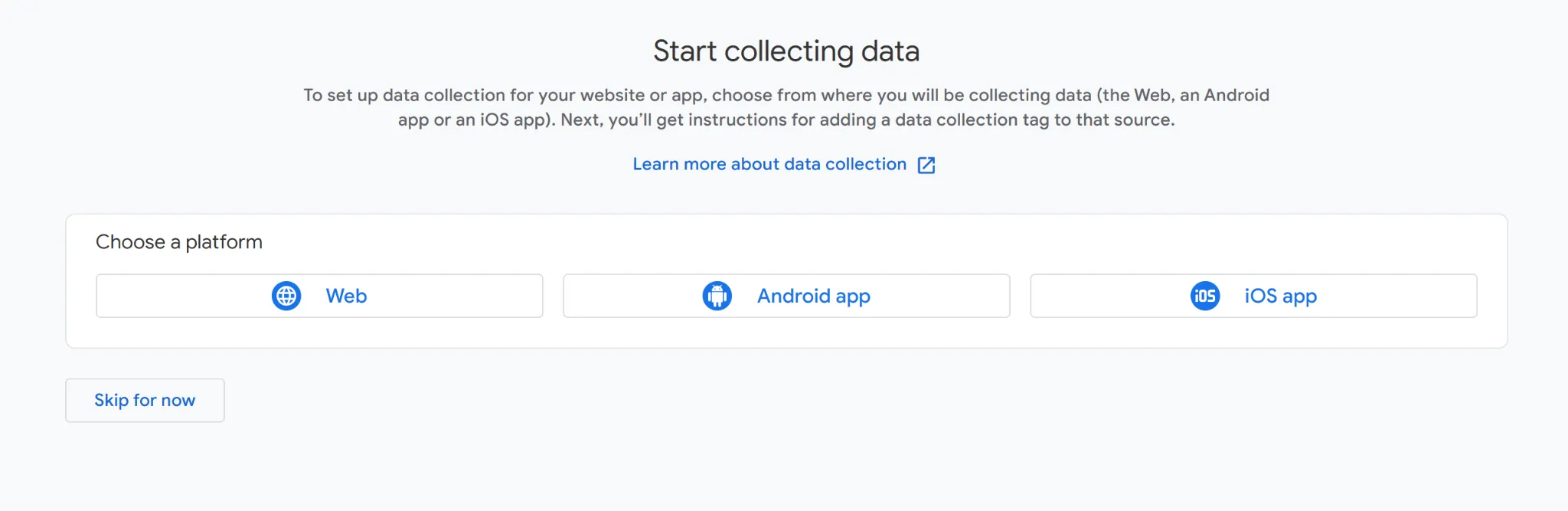Click the round iOS badge icon
The height and width of the screenshot is (511, 1568).
(x=1205, y=296)
